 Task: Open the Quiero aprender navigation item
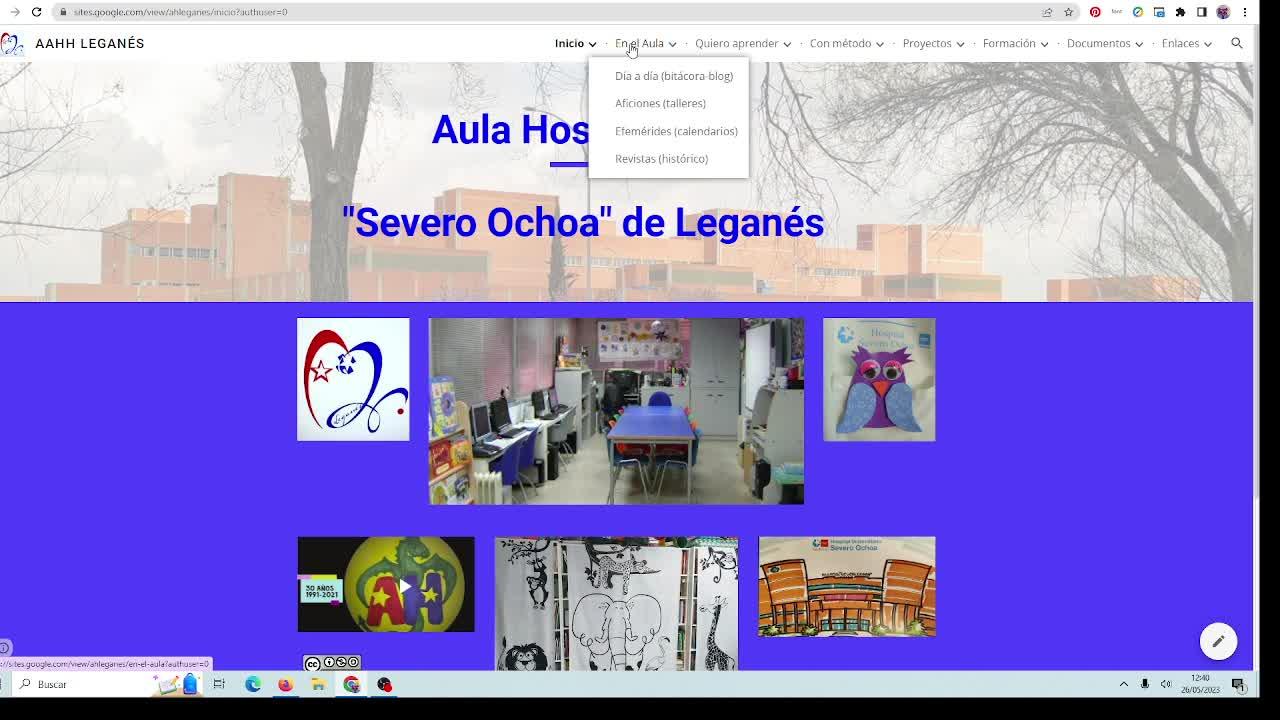point(736,43)
